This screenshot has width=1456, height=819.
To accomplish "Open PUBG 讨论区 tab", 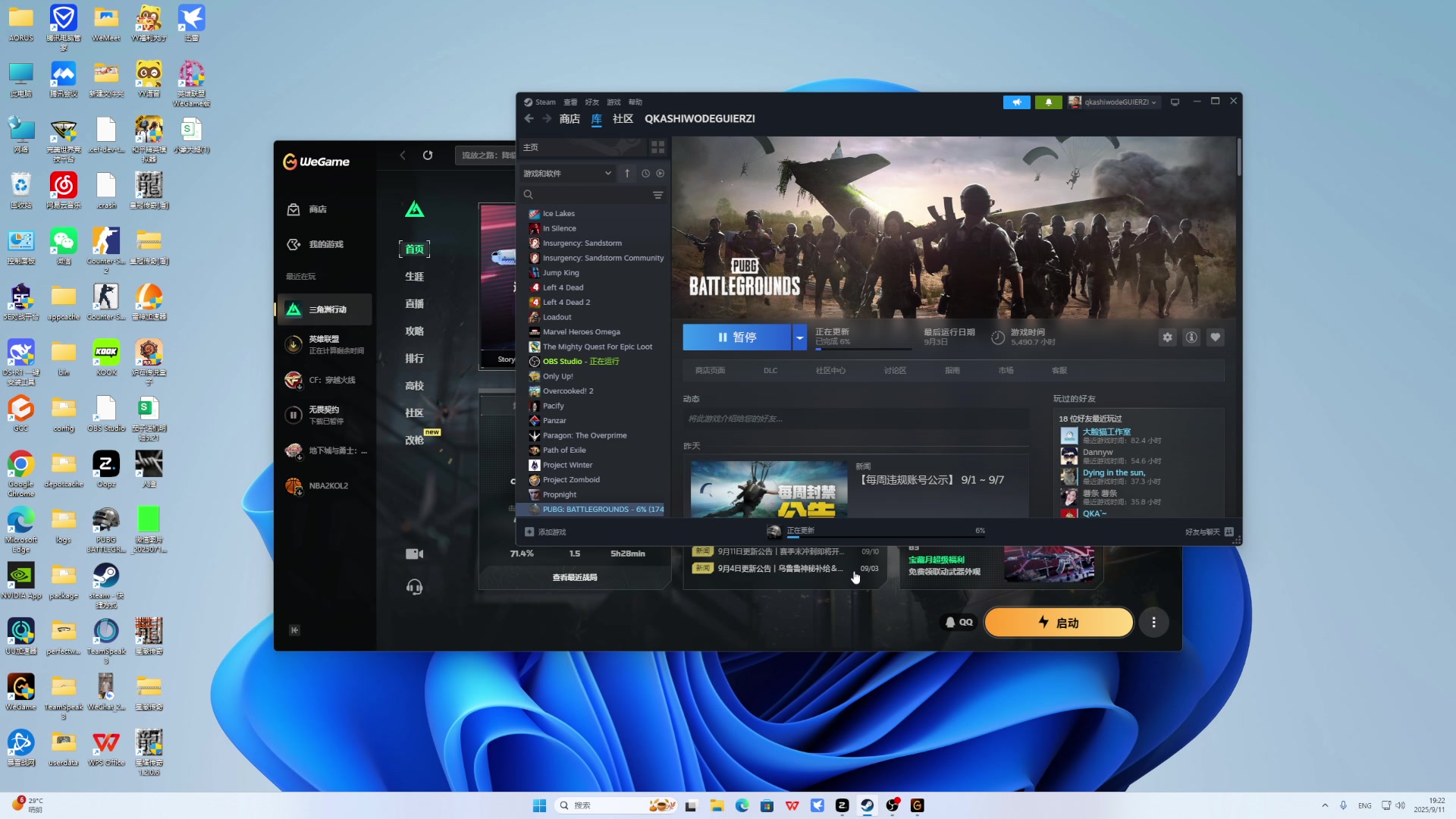I will coord(895,371).
